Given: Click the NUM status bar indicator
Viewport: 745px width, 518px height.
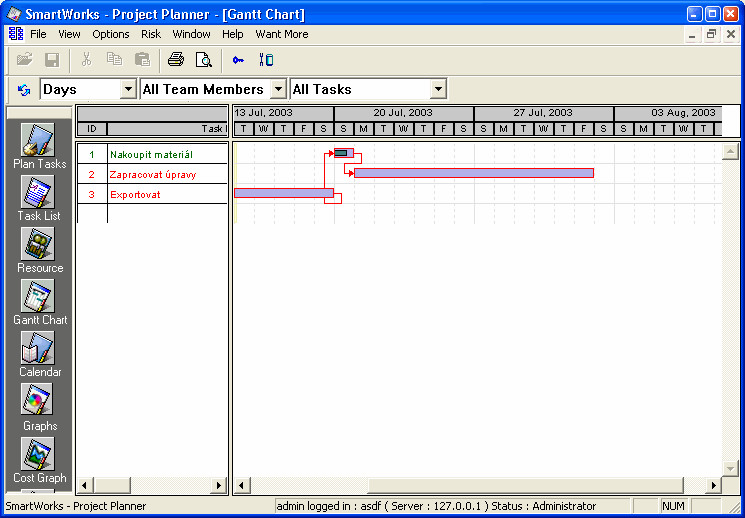Looking at the screenshot, I should tap(674, 506).
